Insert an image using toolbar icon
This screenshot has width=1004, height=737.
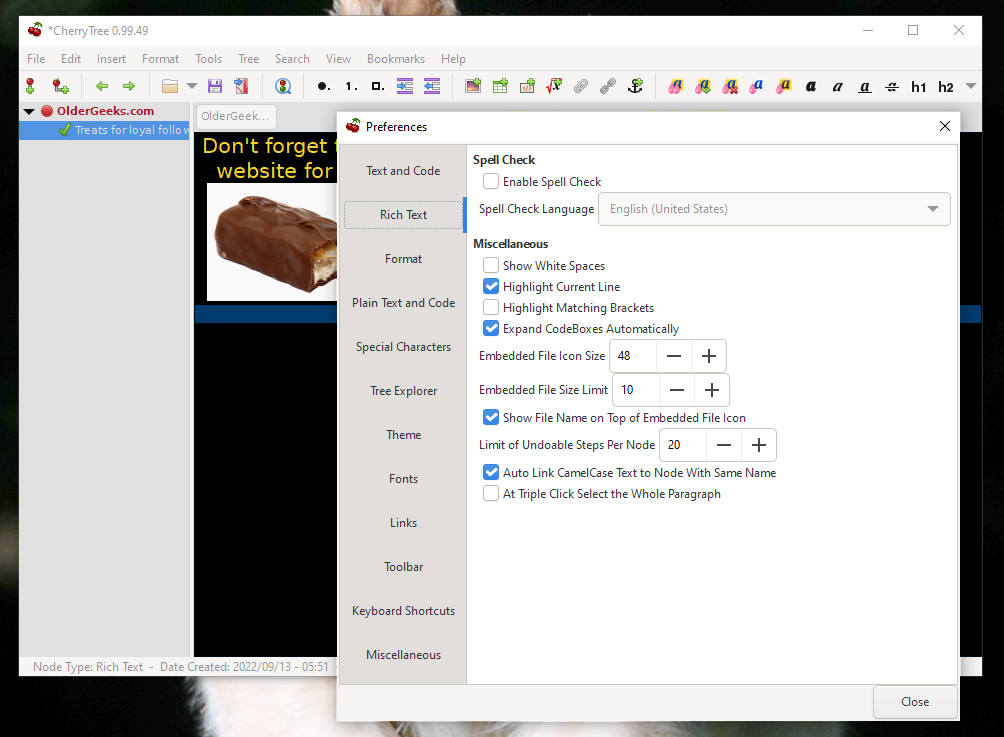pos(473,86)
